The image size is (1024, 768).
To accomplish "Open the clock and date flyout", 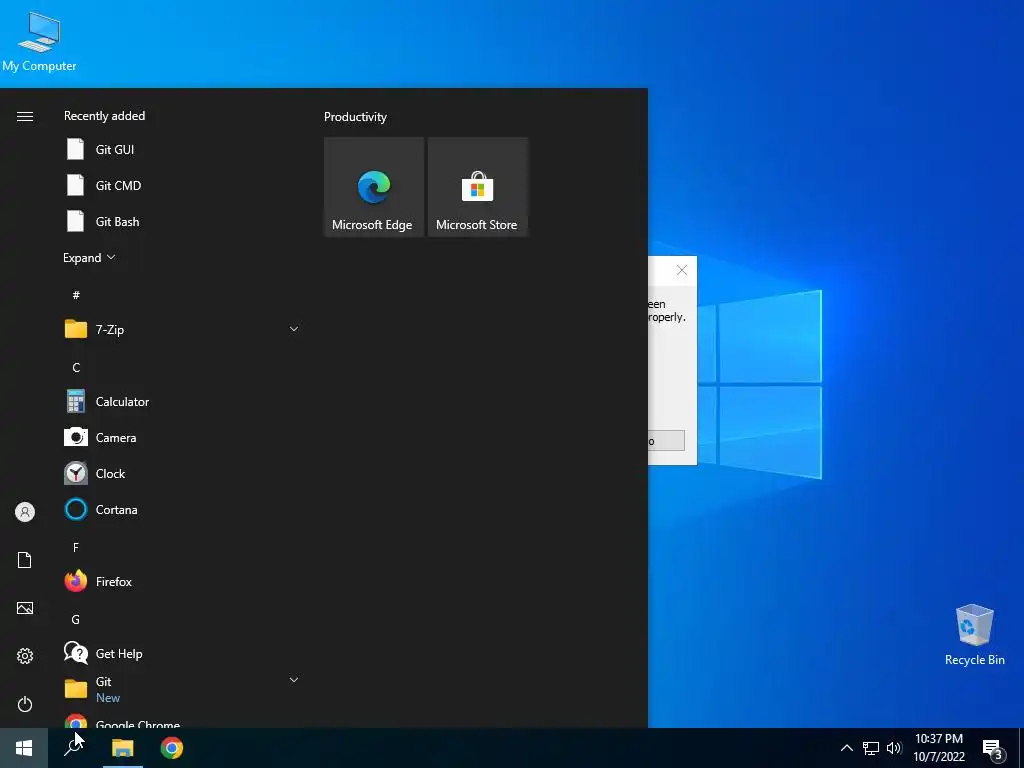I will [x=939, y=748].
